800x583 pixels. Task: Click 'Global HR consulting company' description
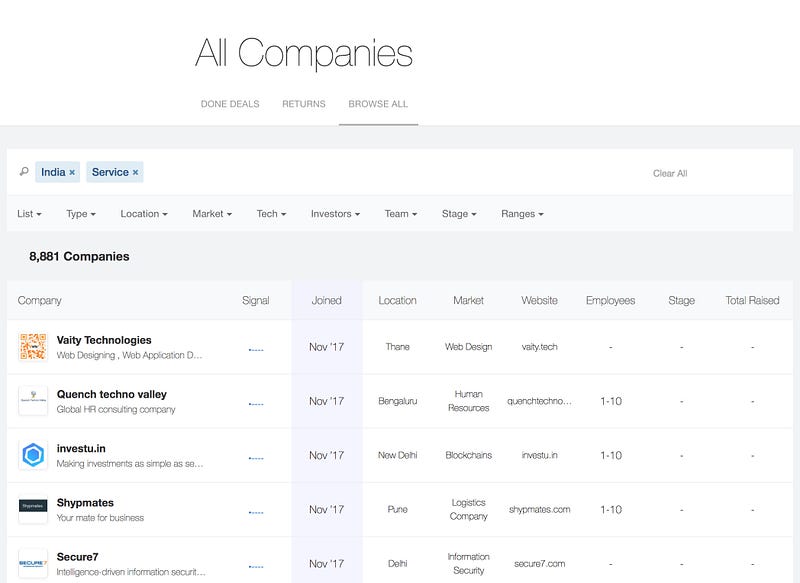click(116, 410)
